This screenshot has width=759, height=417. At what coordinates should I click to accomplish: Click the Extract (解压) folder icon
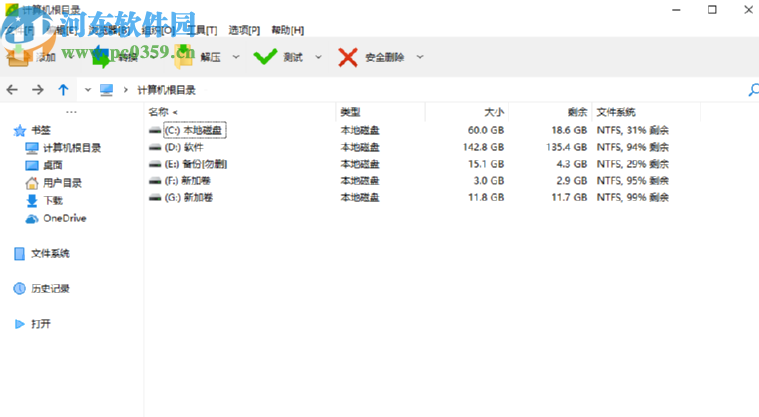(x=184, y=57)
